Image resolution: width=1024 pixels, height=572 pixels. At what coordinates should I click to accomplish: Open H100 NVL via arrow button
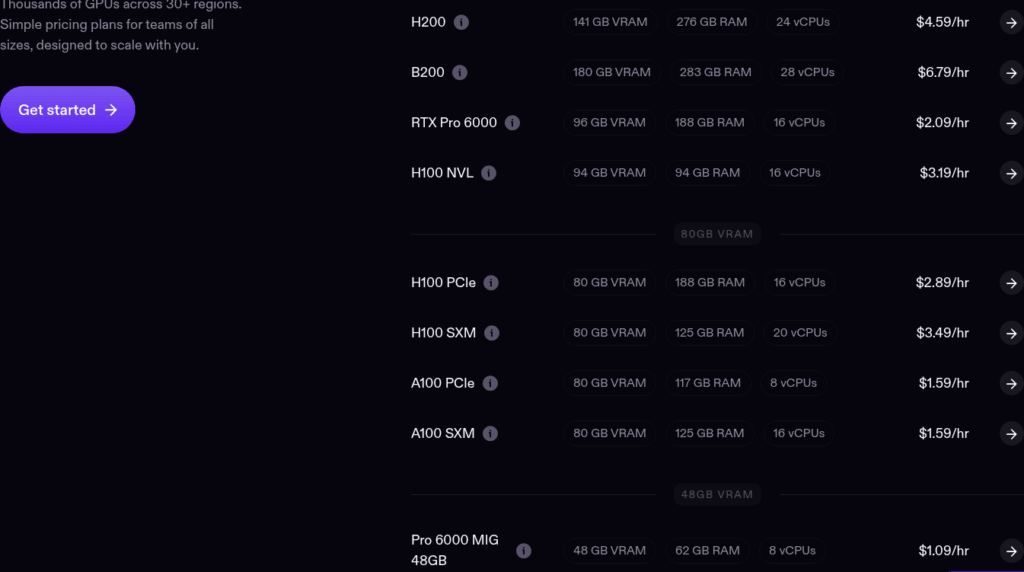(x=1012, y=173)
